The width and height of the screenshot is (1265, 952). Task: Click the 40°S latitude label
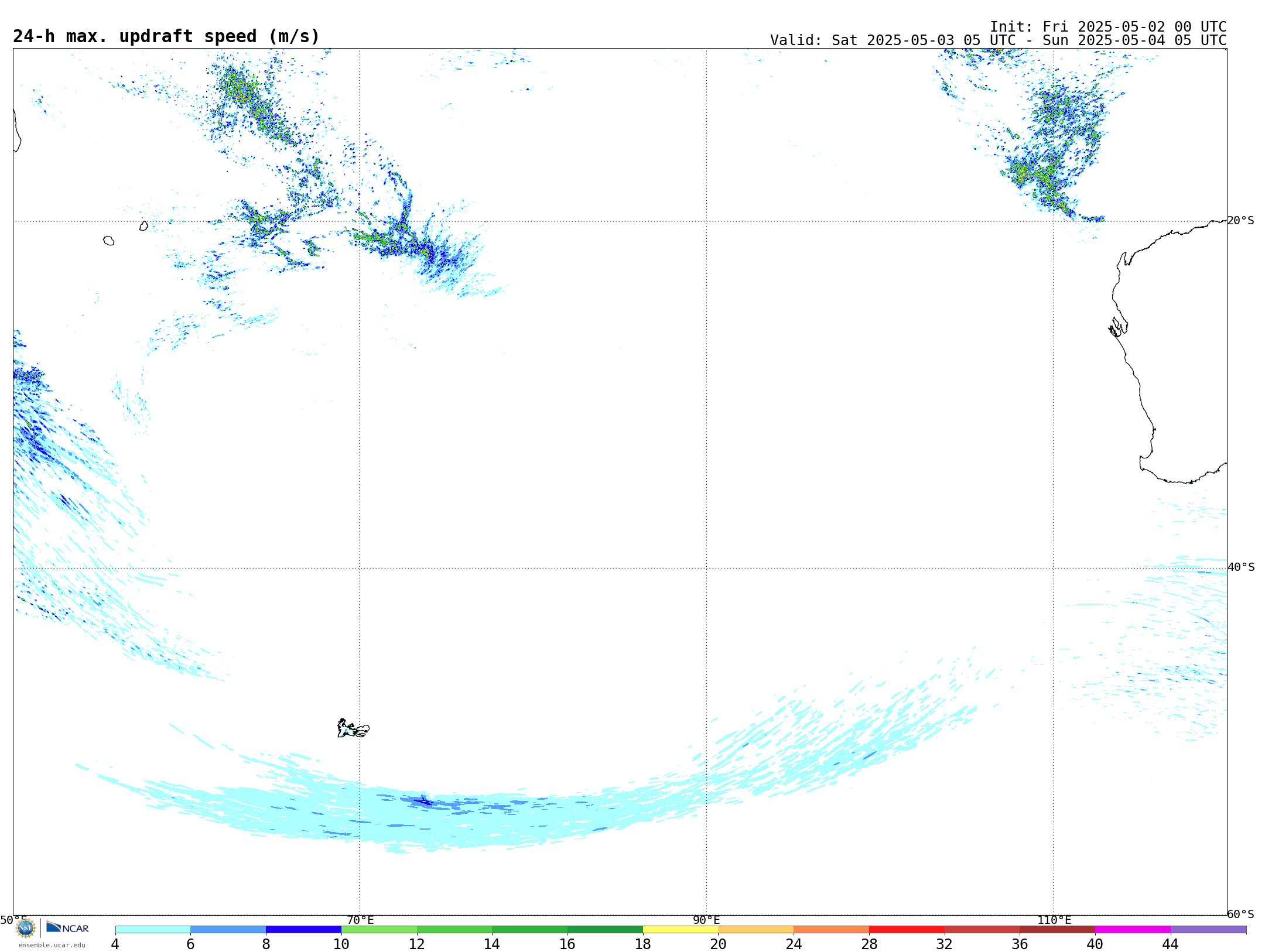click(x=1241, y=567)
